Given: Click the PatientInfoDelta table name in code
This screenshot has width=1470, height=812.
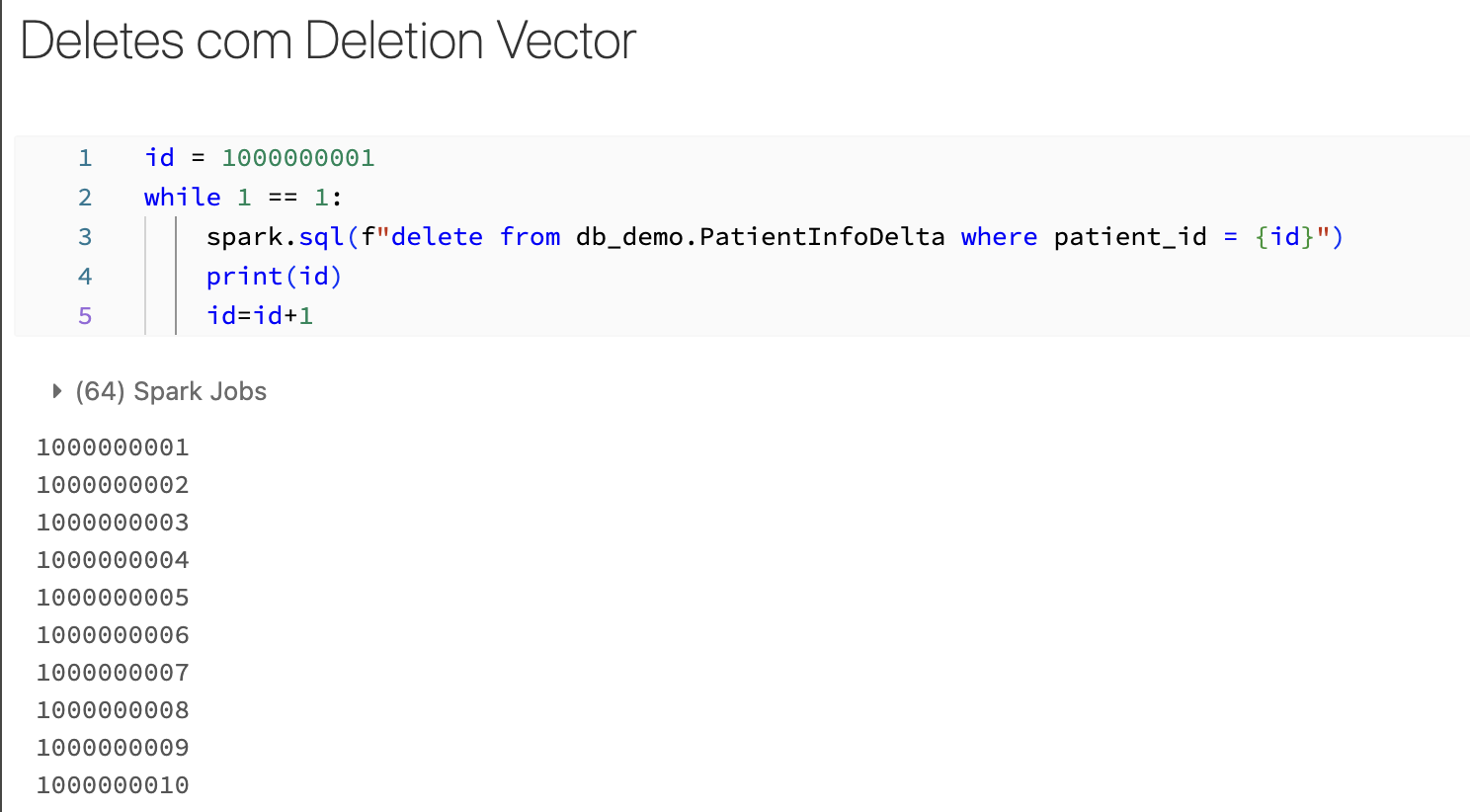Looking at the screenshot, I should (822, 237).
